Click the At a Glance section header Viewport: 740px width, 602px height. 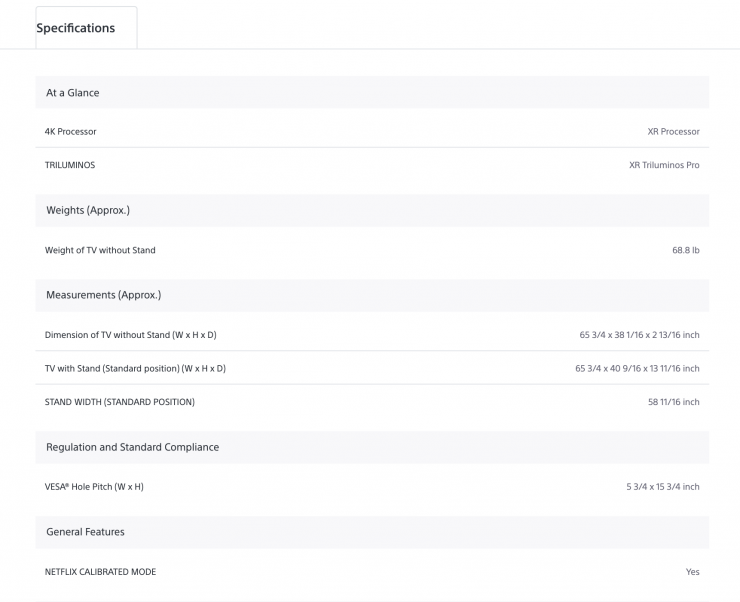(x=73, y=93)
